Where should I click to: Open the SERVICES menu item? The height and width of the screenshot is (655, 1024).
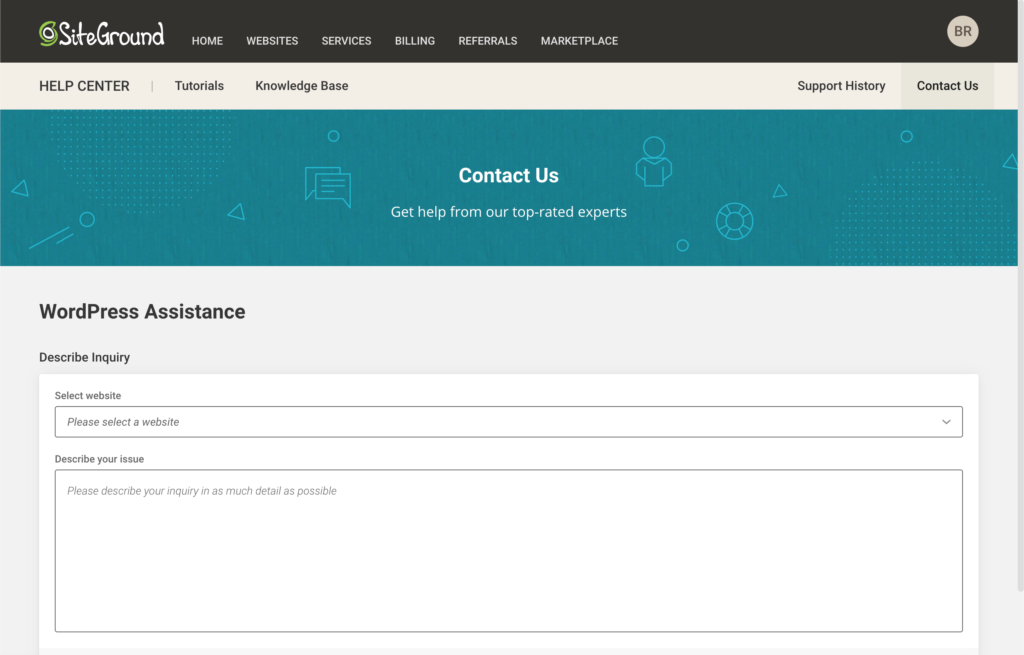click(346, 40)
